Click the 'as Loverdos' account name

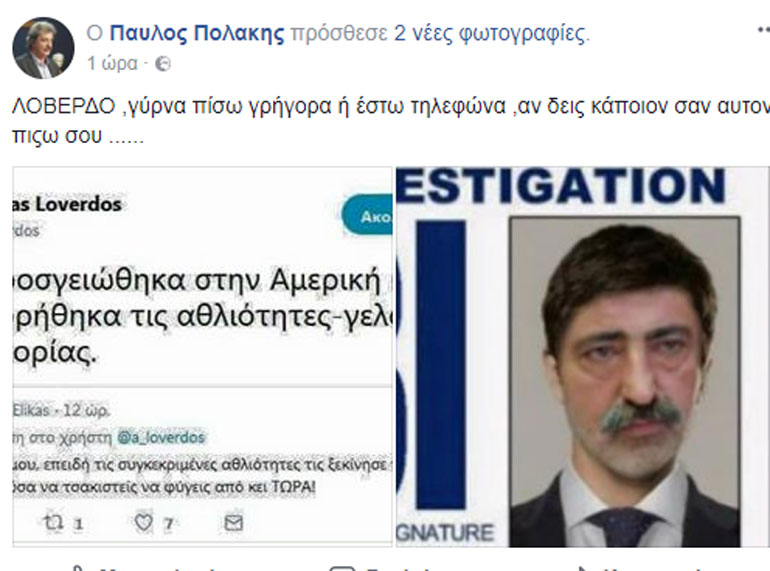[67, 204]
